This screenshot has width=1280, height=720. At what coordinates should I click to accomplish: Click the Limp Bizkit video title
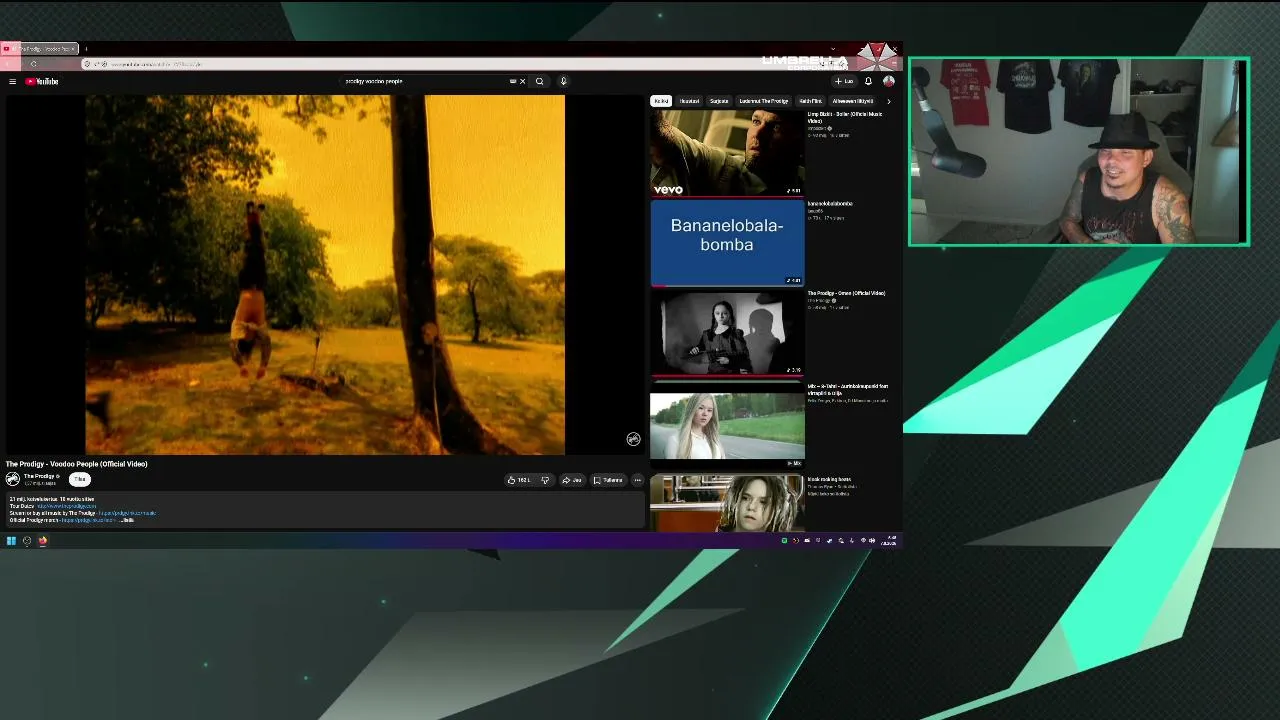click(844, 118)
